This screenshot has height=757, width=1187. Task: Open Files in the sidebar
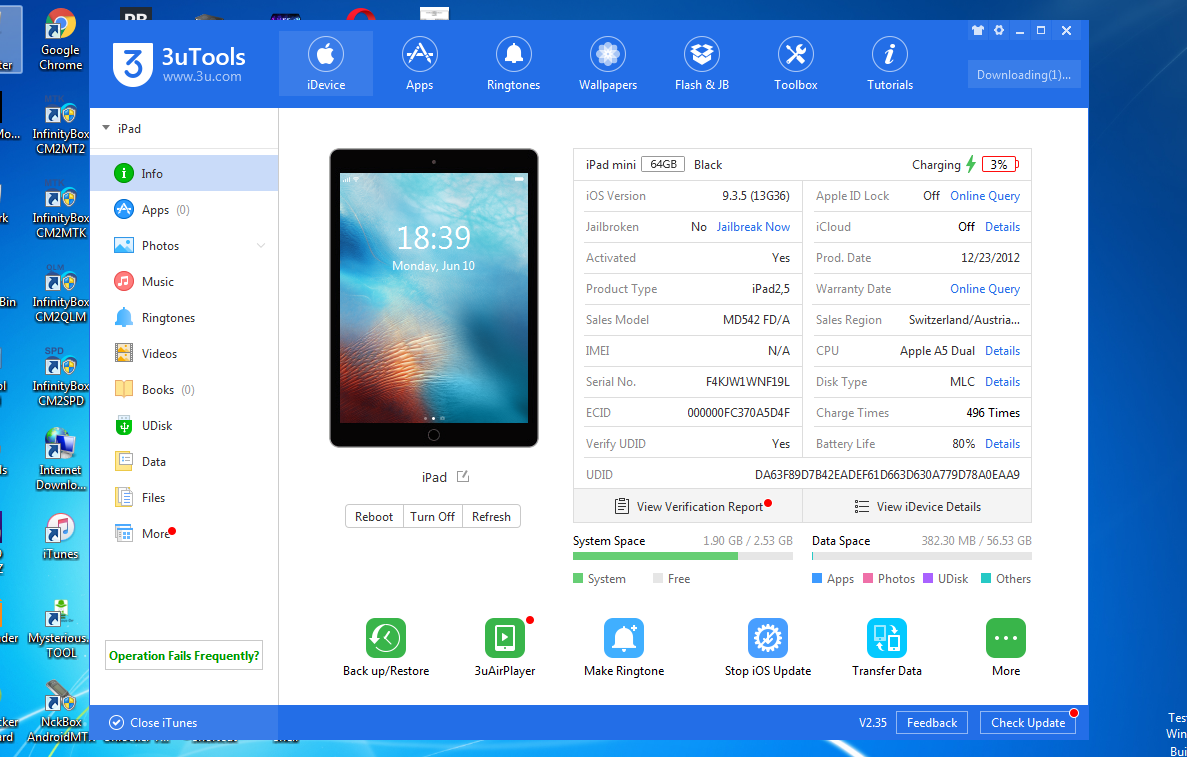(x=184, y=497)
